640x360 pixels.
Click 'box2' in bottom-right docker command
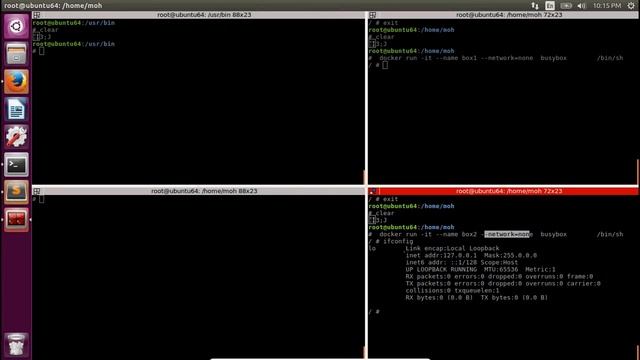point(469,234)
